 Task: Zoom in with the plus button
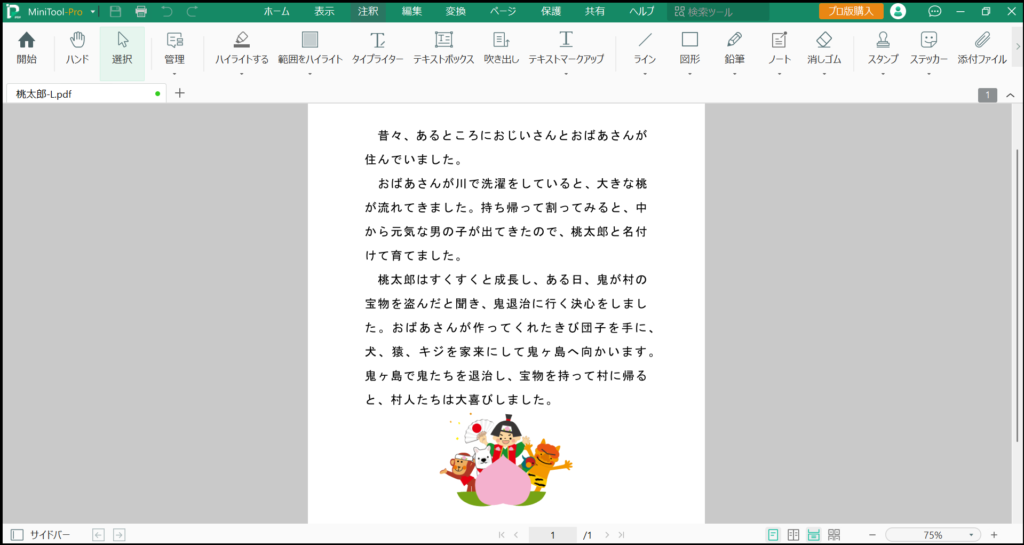pos(994,535)
